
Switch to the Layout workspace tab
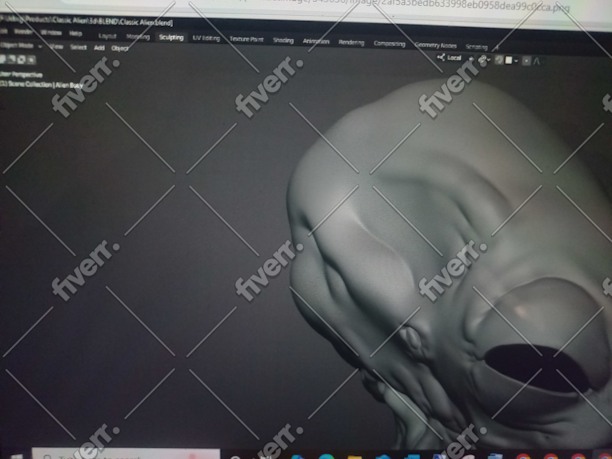pos(107,36)
